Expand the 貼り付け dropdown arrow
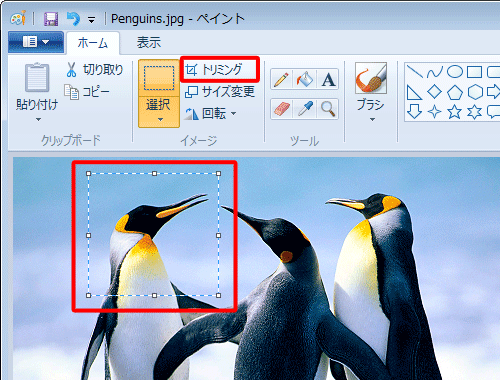500x380 pixels. point(38,119)
